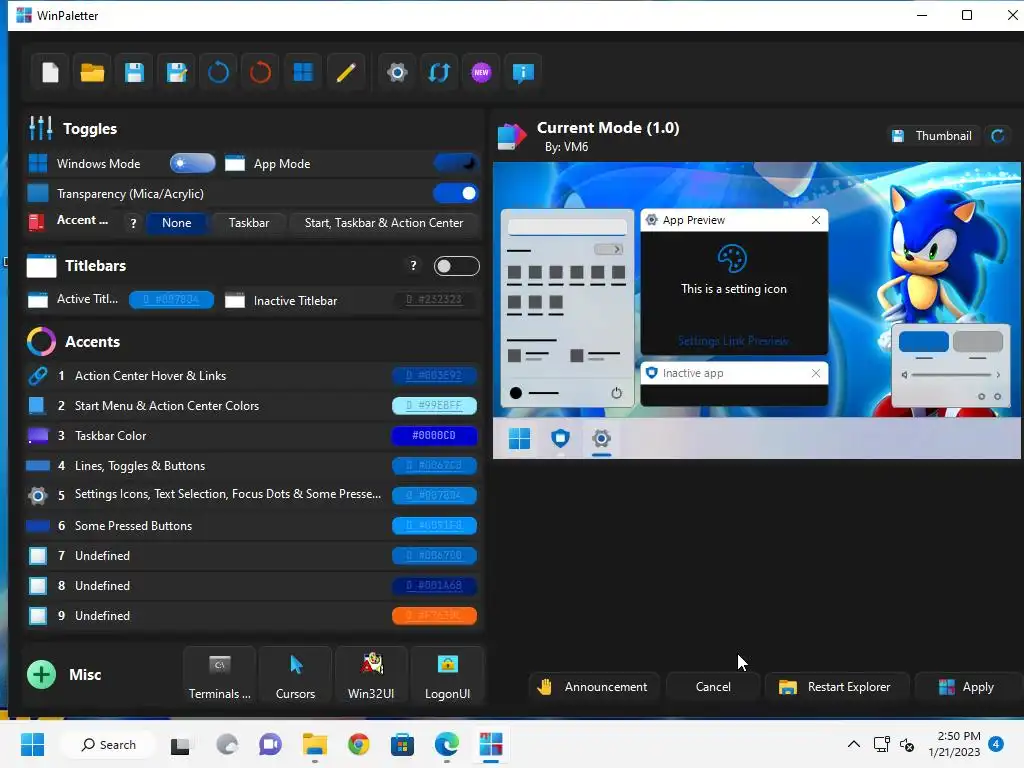The width and height of the screenshot is (1024, 768).
Task: Click the blue update arrows icon
Action: click(x=439, y=72)
